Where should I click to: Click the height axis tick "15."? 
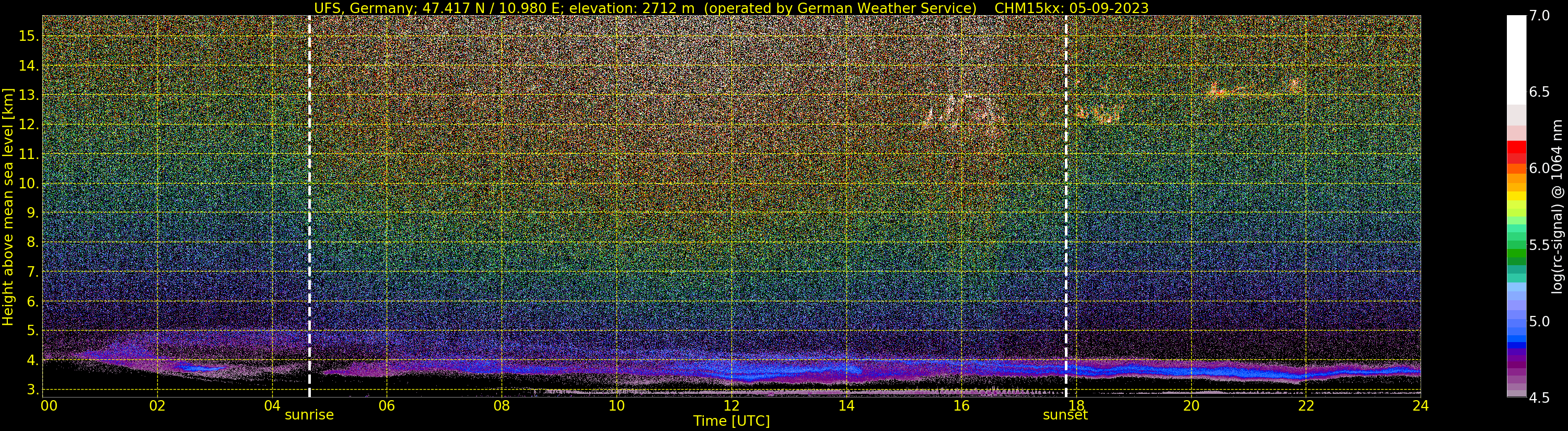click(x=28, y=36)
